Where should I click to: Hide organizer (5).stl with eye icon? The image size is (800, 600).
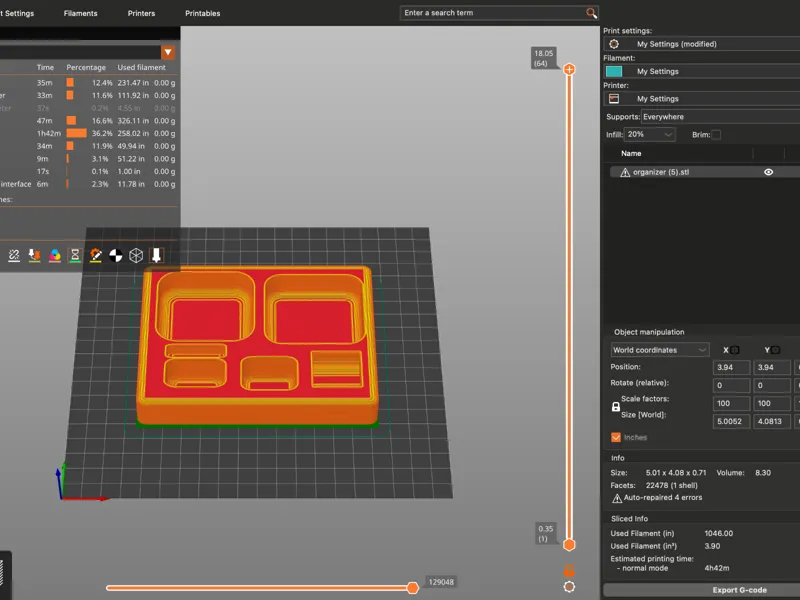tap(768, 172)
